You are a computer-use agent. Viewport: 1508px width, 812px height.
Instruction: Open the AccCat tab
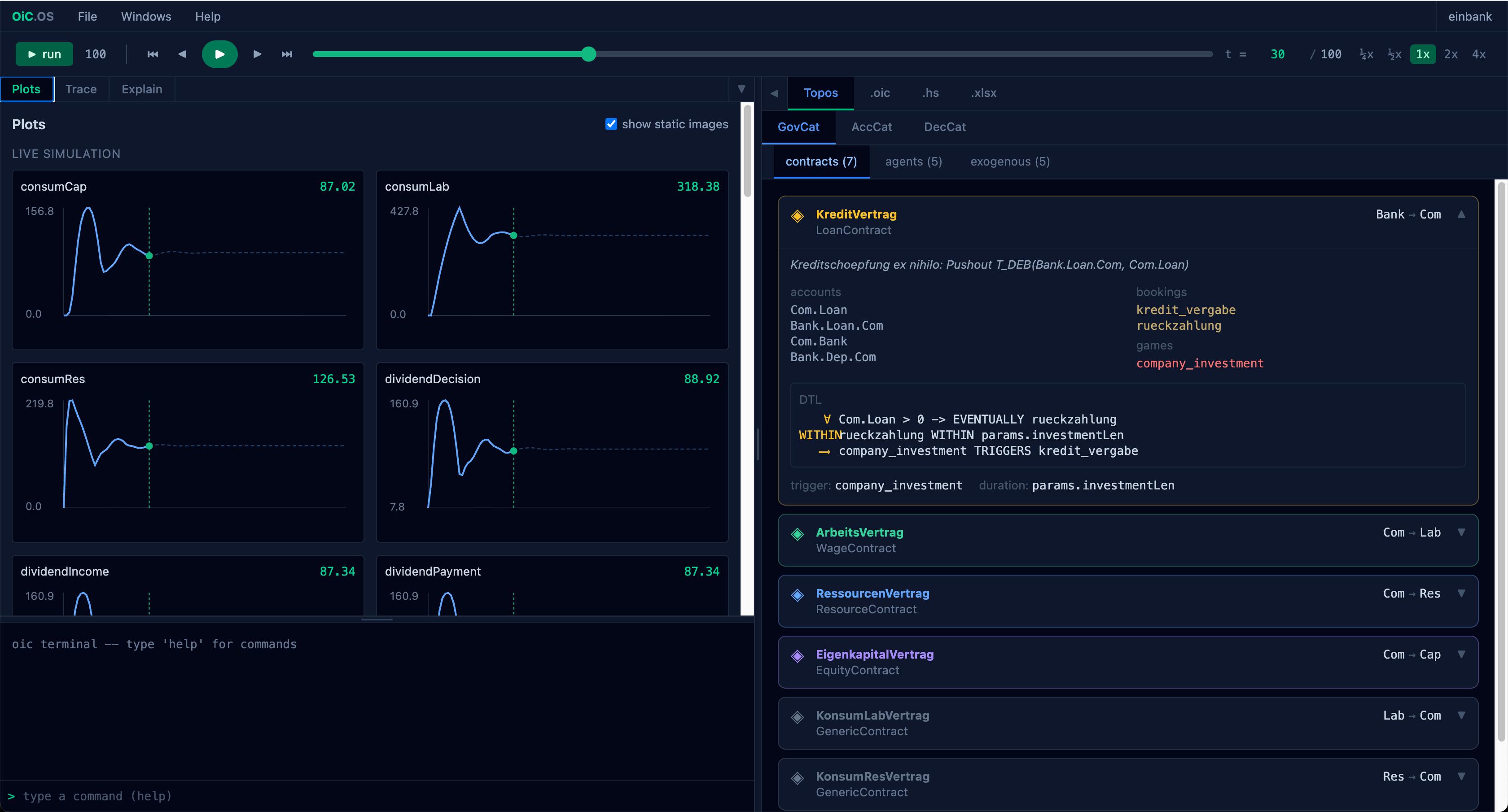pyautogui.click(x=872, y=127)
